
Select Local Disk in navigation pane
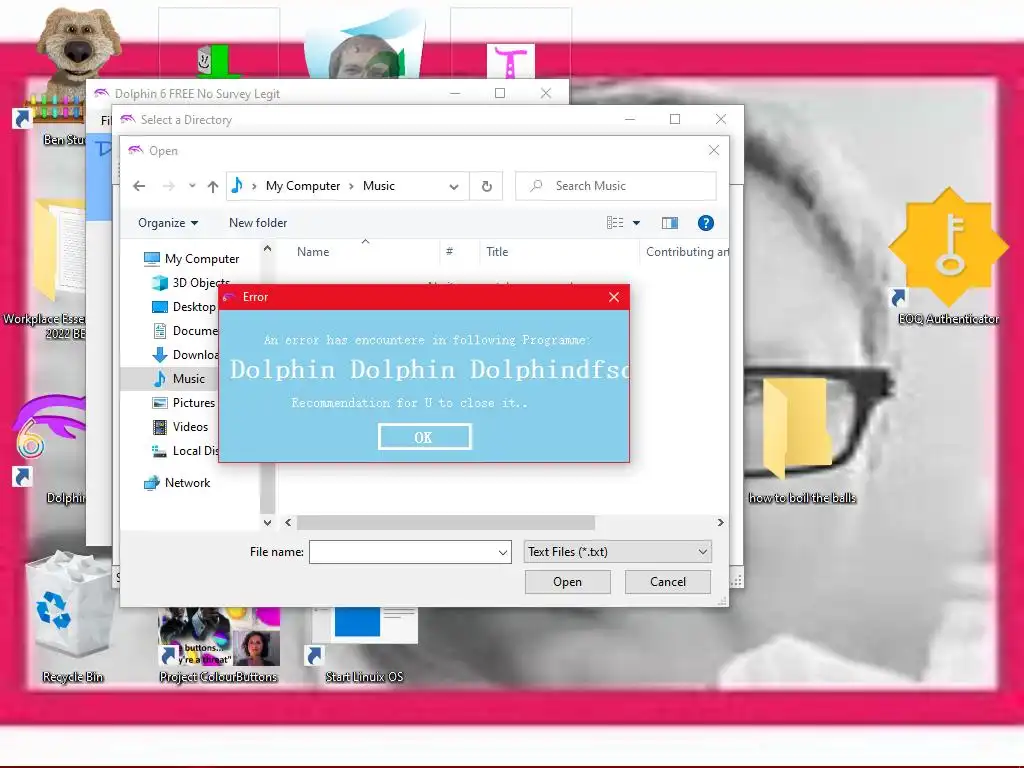[185, 451]
